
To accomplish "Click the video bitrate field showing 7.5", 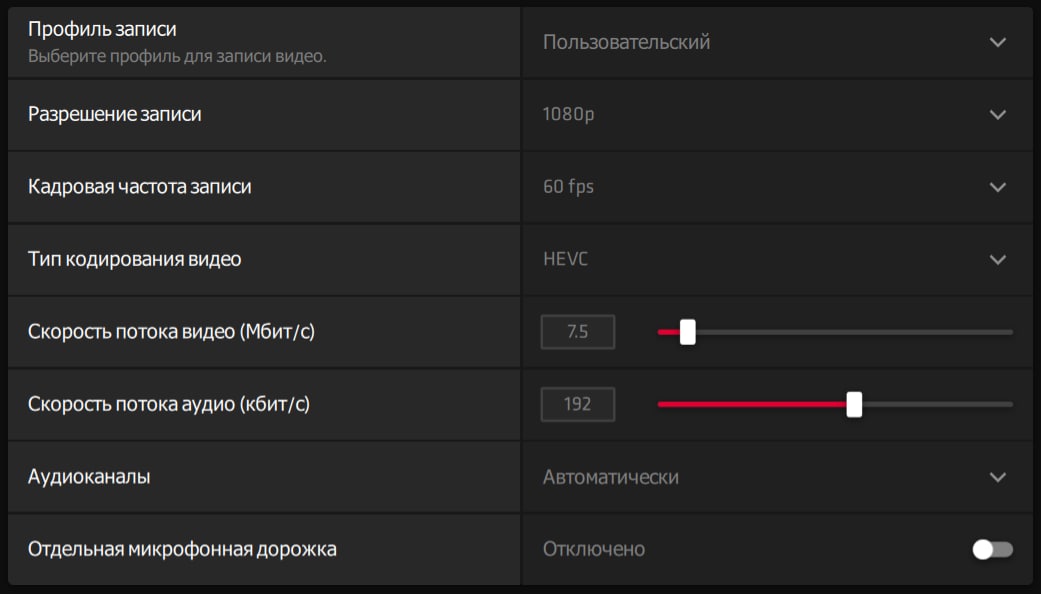I will point(577,332).
